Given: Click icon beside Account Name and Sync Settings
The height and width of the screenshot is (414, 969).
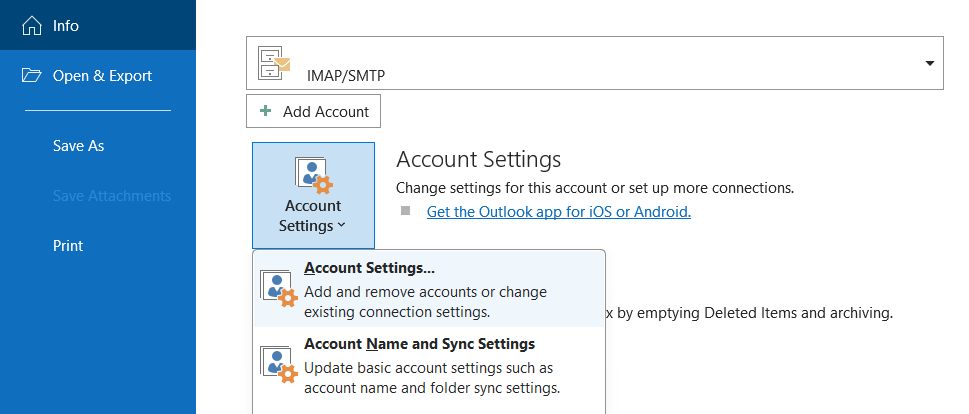Looking at the screenshot, I should pos(279,365).
